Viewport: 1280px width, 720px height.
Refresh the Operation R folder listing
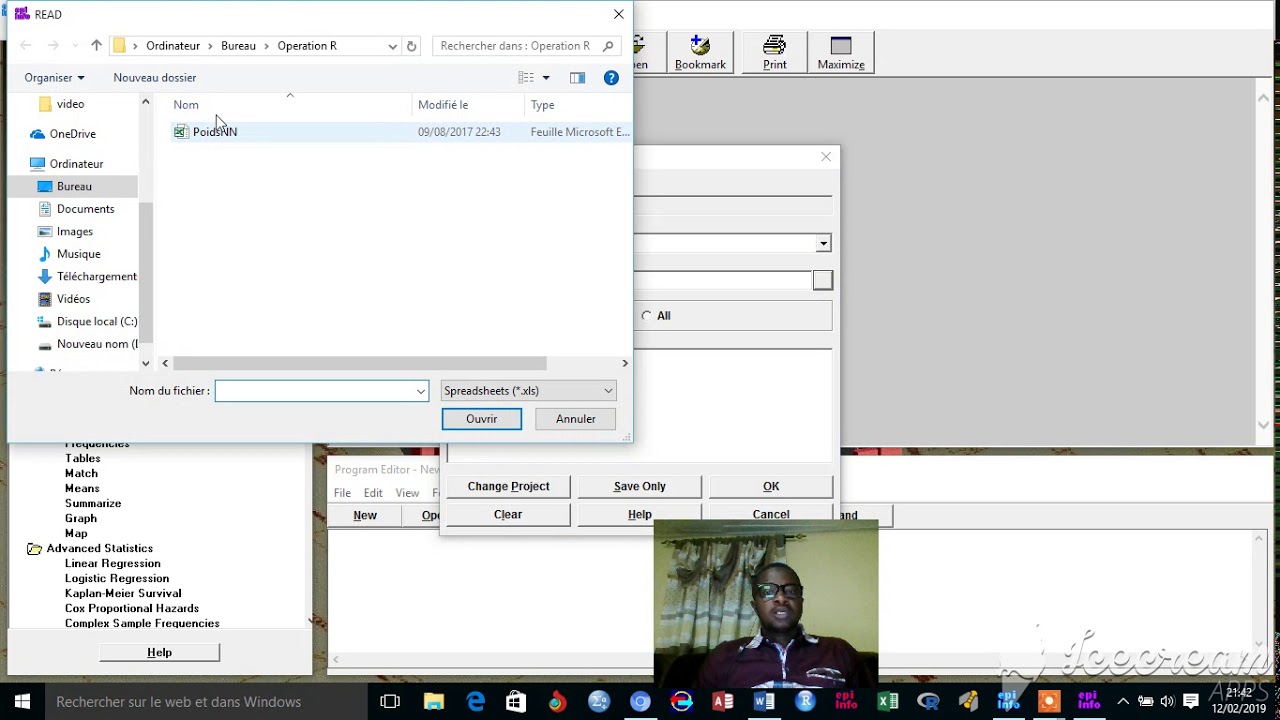click(x=411, y=46)
